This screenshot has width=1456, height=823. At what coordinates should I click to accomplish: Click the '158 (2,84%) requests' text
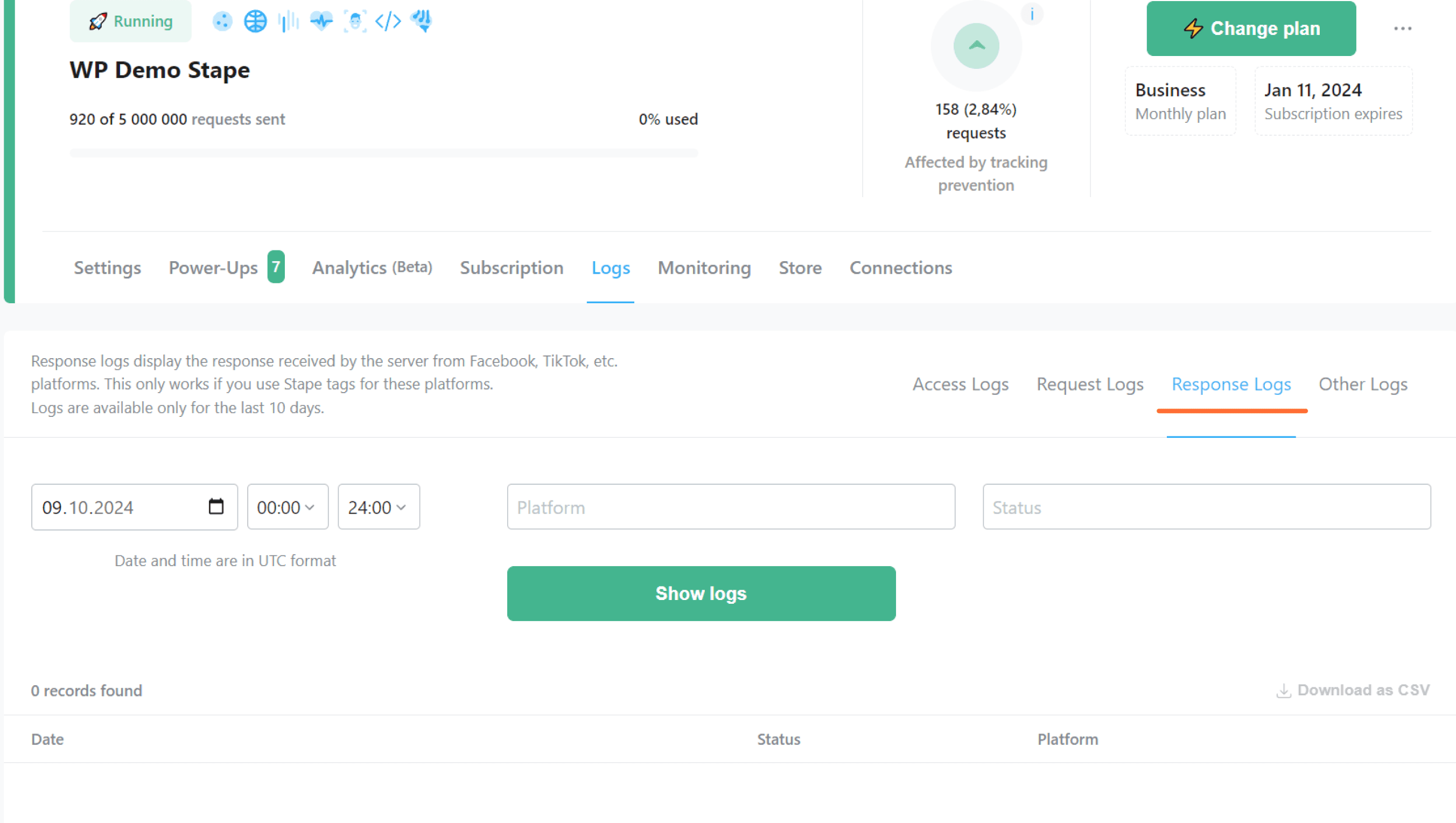976,121
